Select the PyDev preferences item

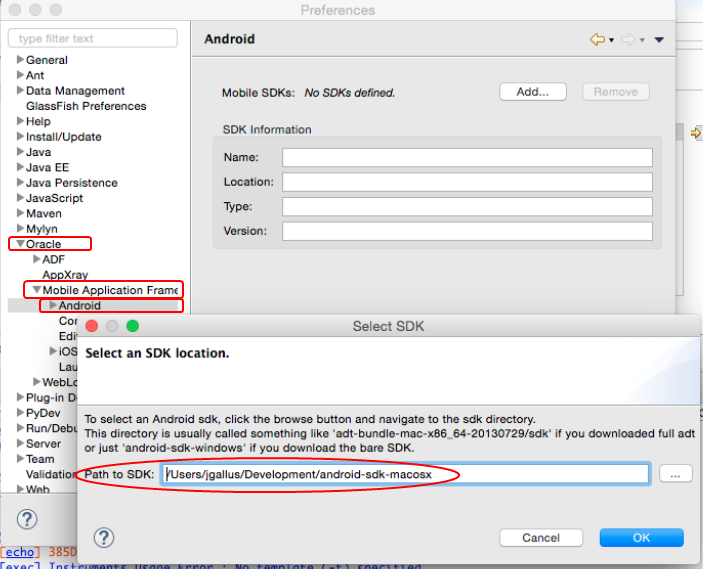tap(43, 413)
